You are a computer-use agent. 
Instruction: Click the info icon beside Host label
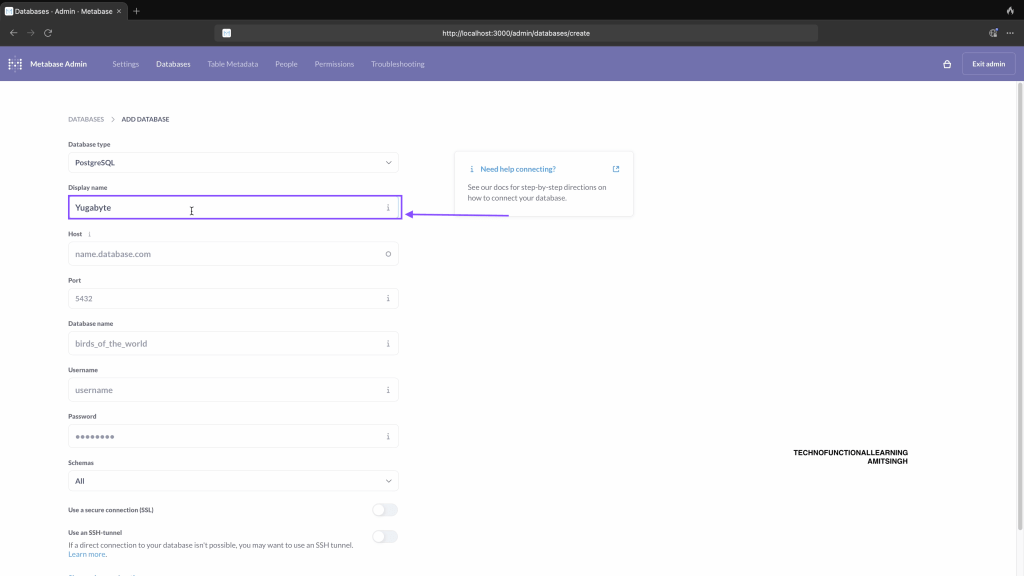[x=90, y=234]
